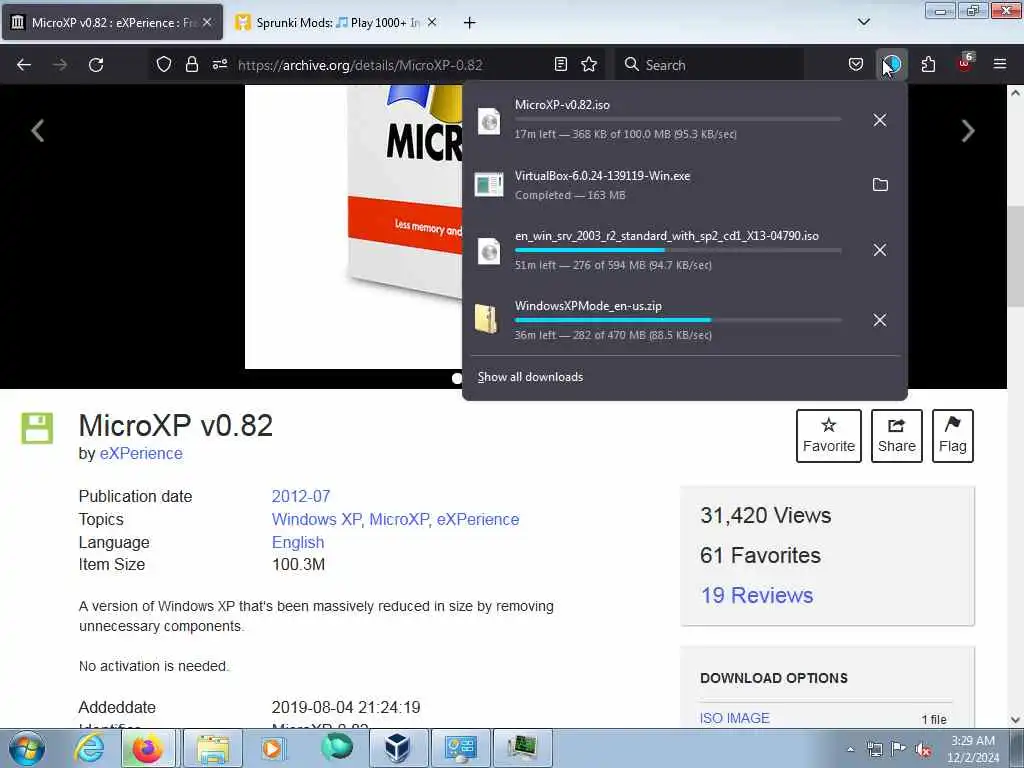This screenshot has height=768, width=1024.
Task: Close the Sprunki Mods tab
Action: pos(432,22)
